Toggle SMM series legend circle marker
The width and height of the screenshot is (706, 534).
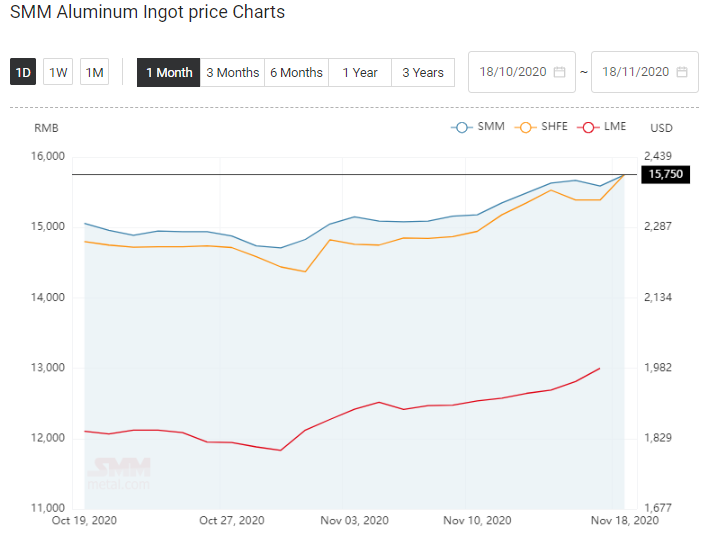click(462, 127)
